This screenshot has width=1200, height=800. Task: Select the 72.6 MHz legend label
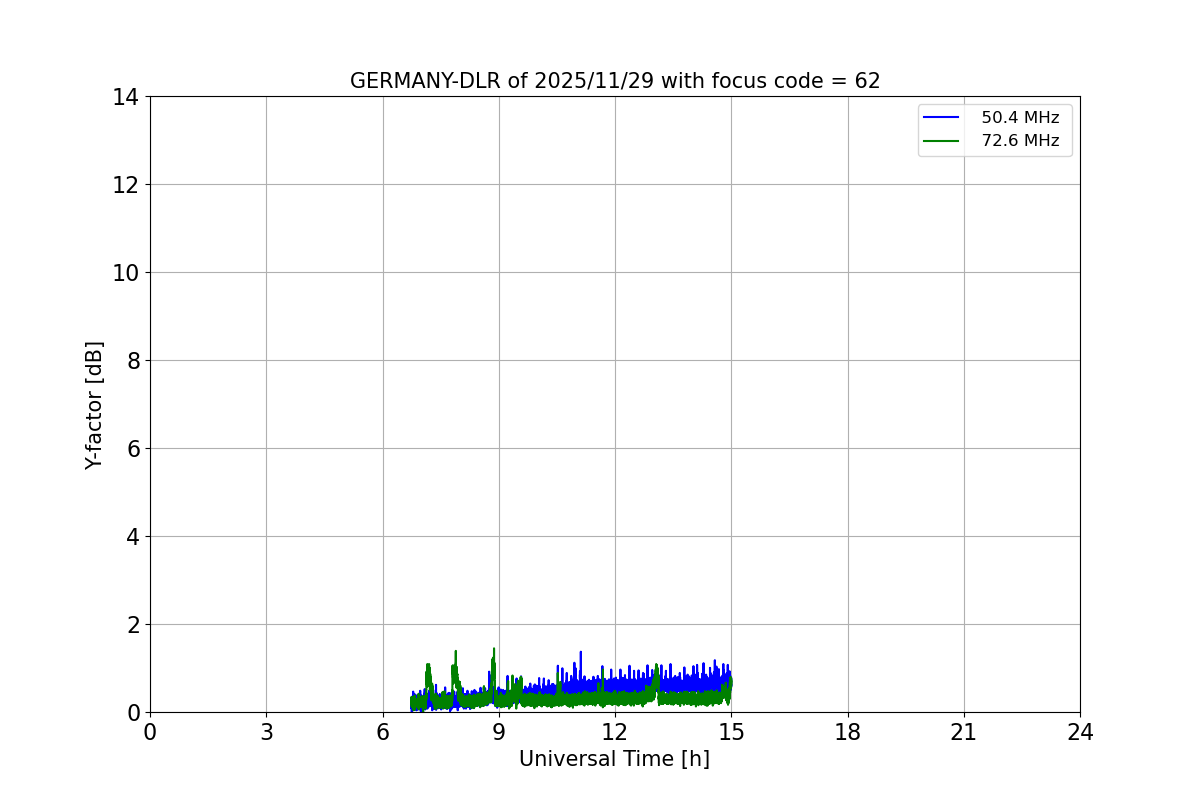pos(1020,141)
